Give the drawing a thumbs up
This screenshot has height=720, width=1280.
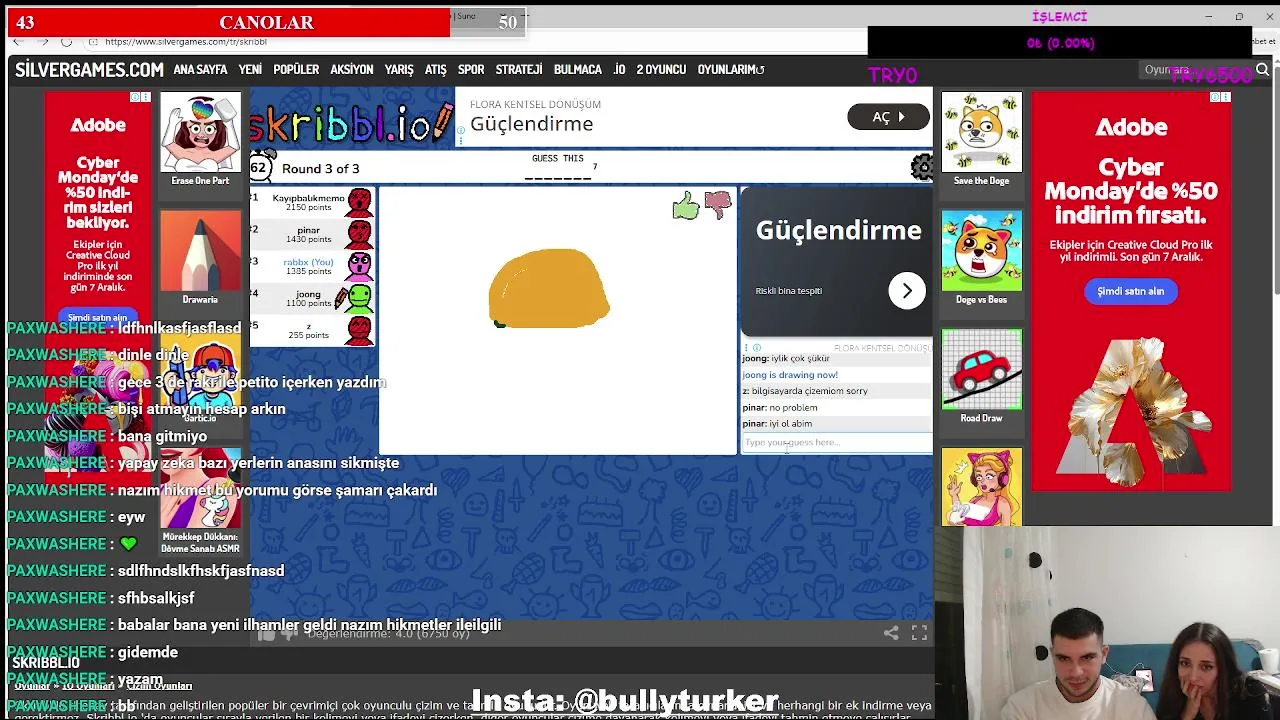(686, 206)
